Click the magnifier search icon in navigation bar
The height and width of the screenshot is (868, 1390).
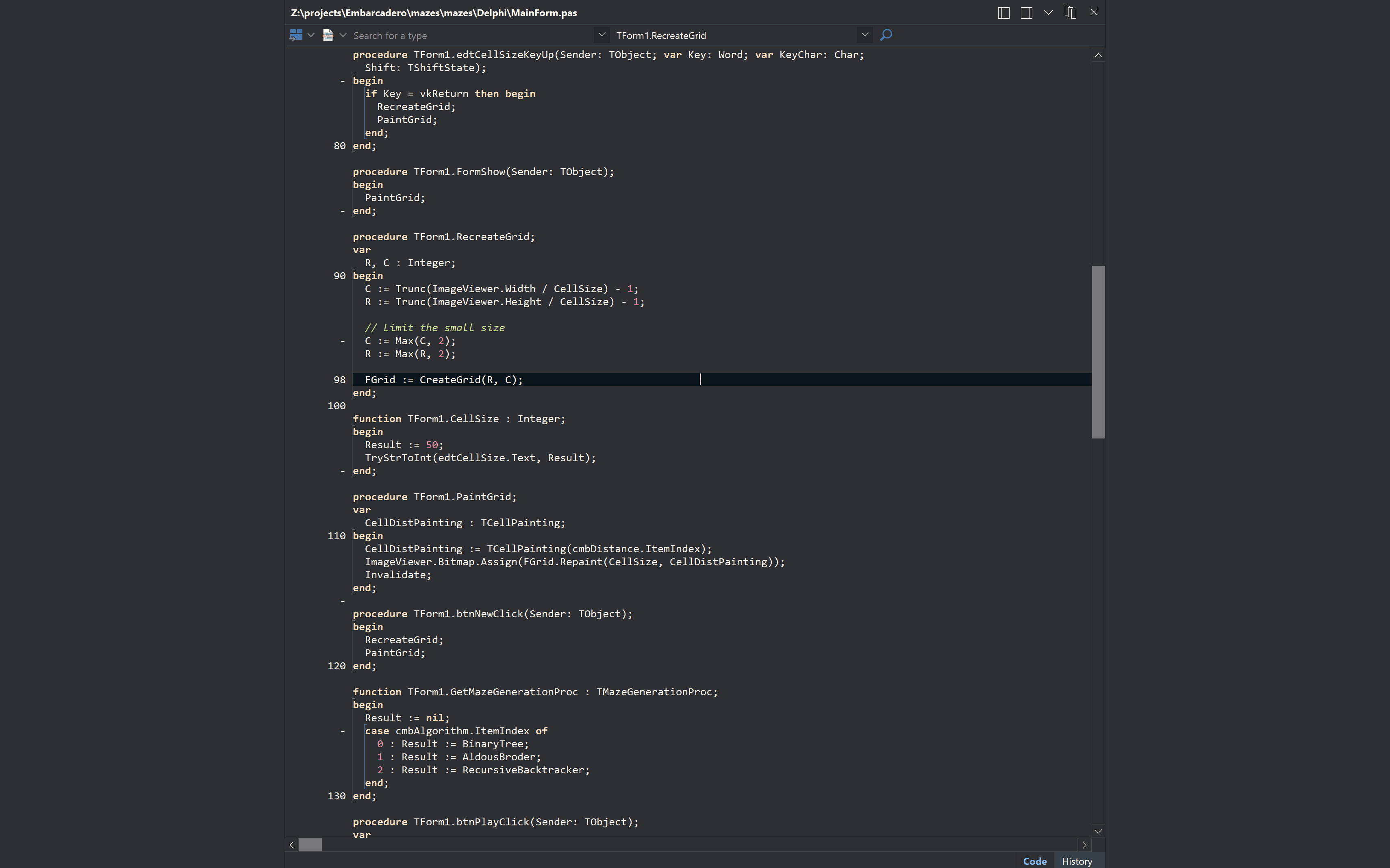tap(886, 35)
